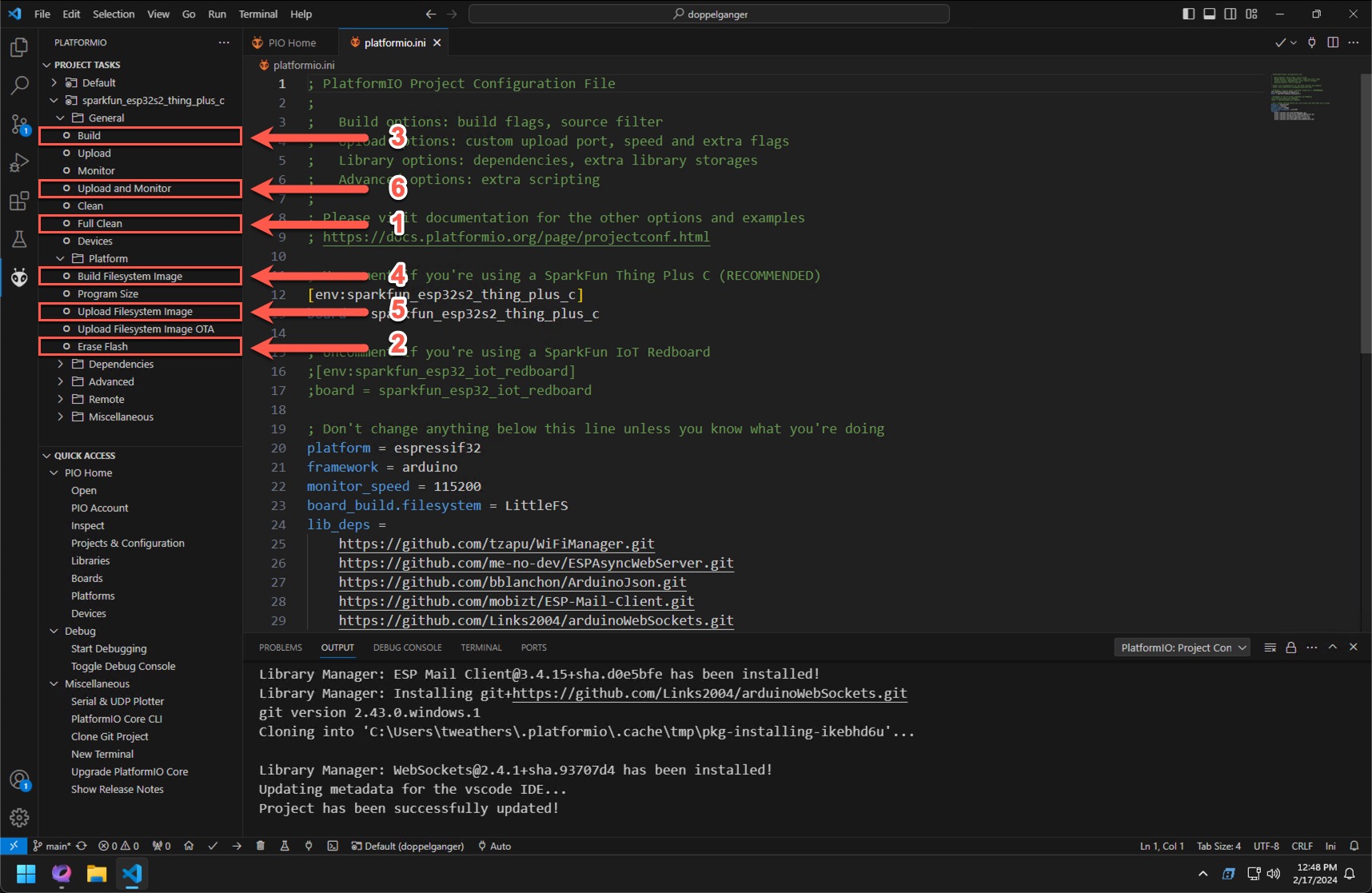Maximize the panel with the up chevron
This screenshot has width=1372, height=893.
coord(1333,648)
